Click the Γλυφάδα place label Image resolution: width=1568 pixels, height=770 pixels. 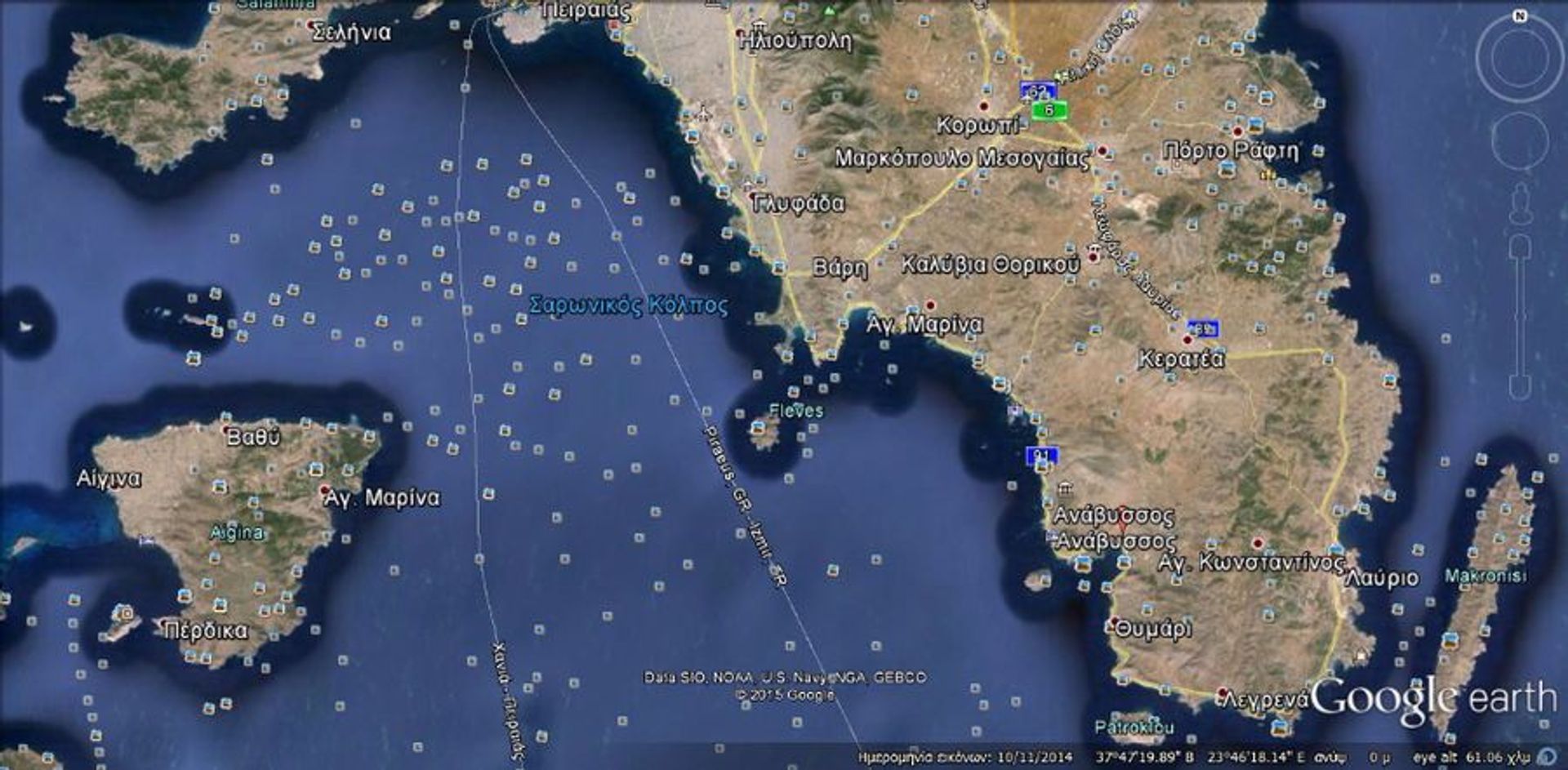(x=799, y=203)
